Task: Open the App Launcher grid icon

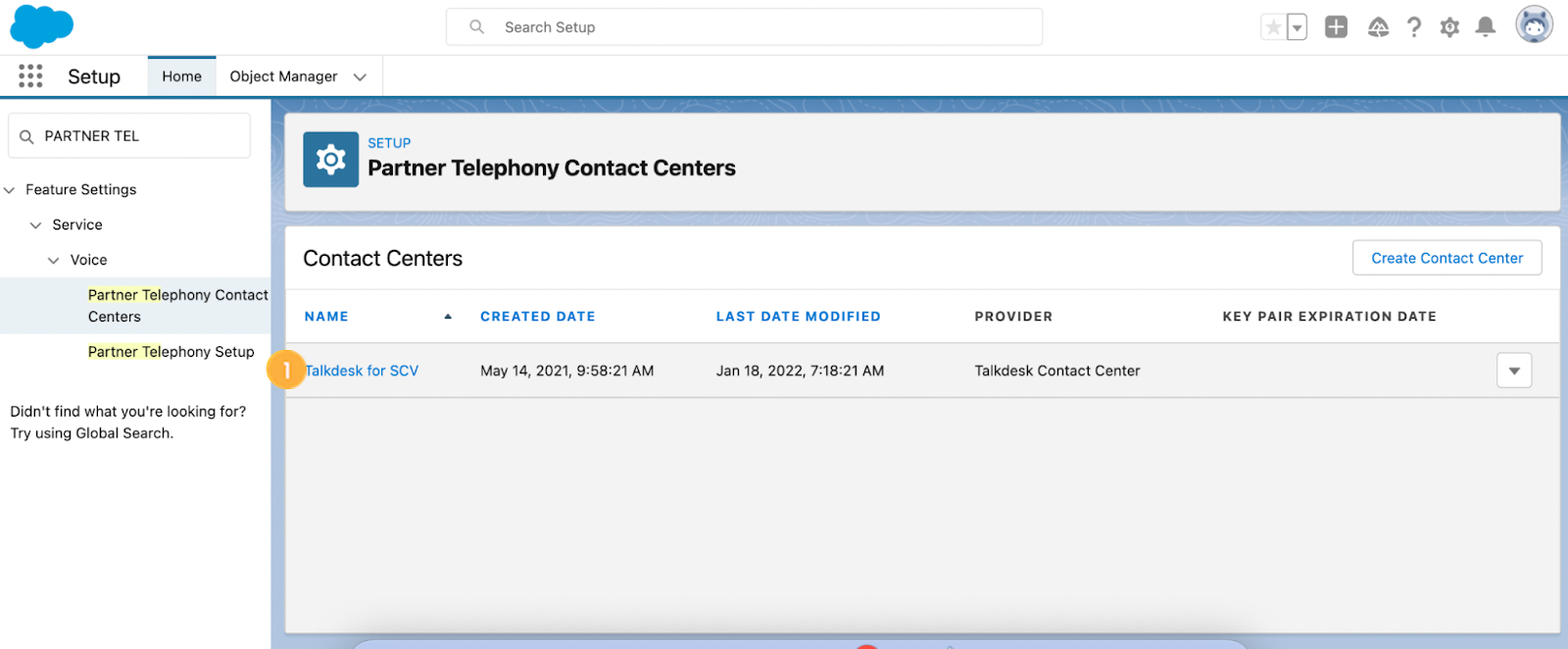Action: 30,76
